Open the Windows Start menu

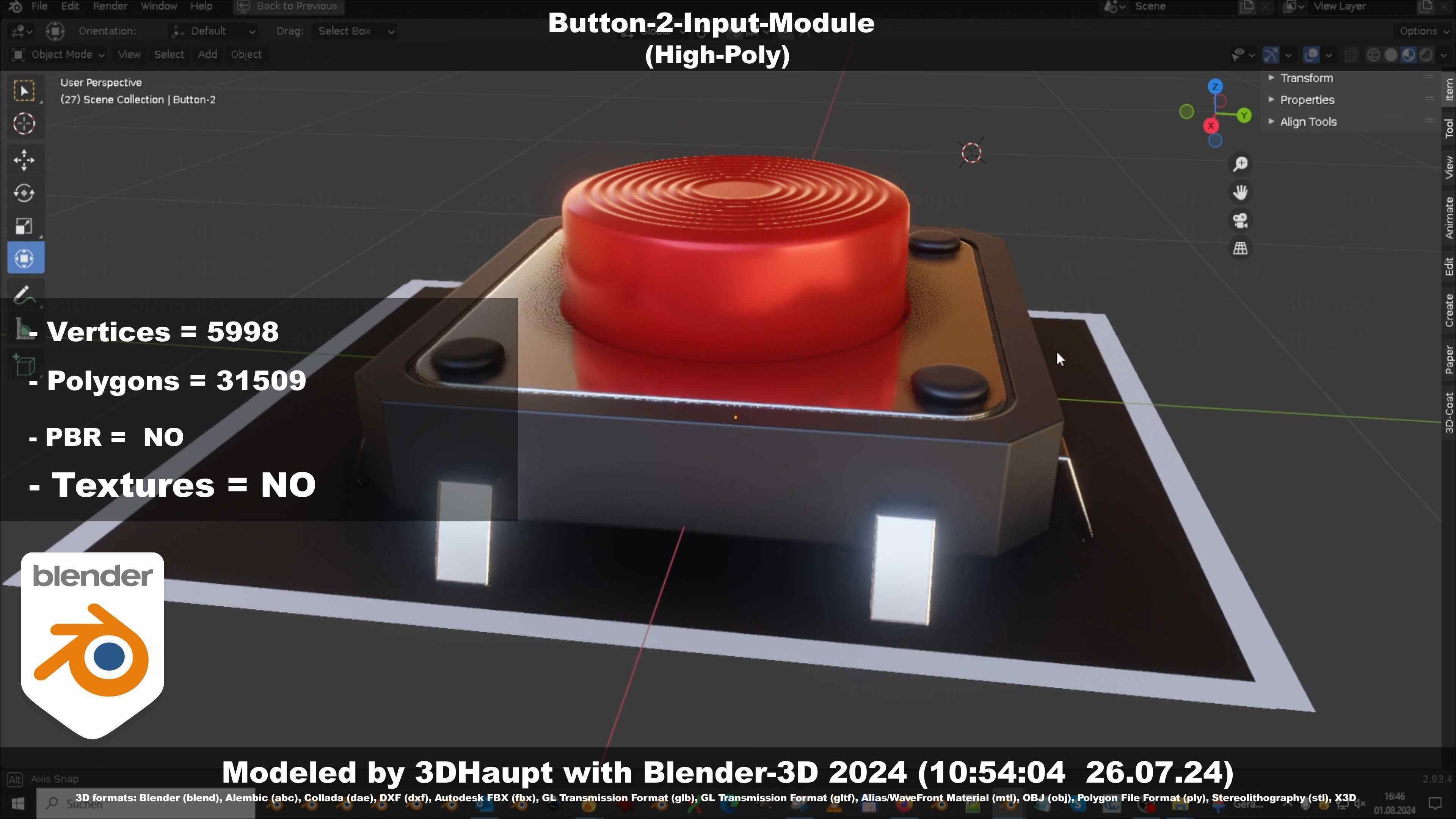coord(17,803)
